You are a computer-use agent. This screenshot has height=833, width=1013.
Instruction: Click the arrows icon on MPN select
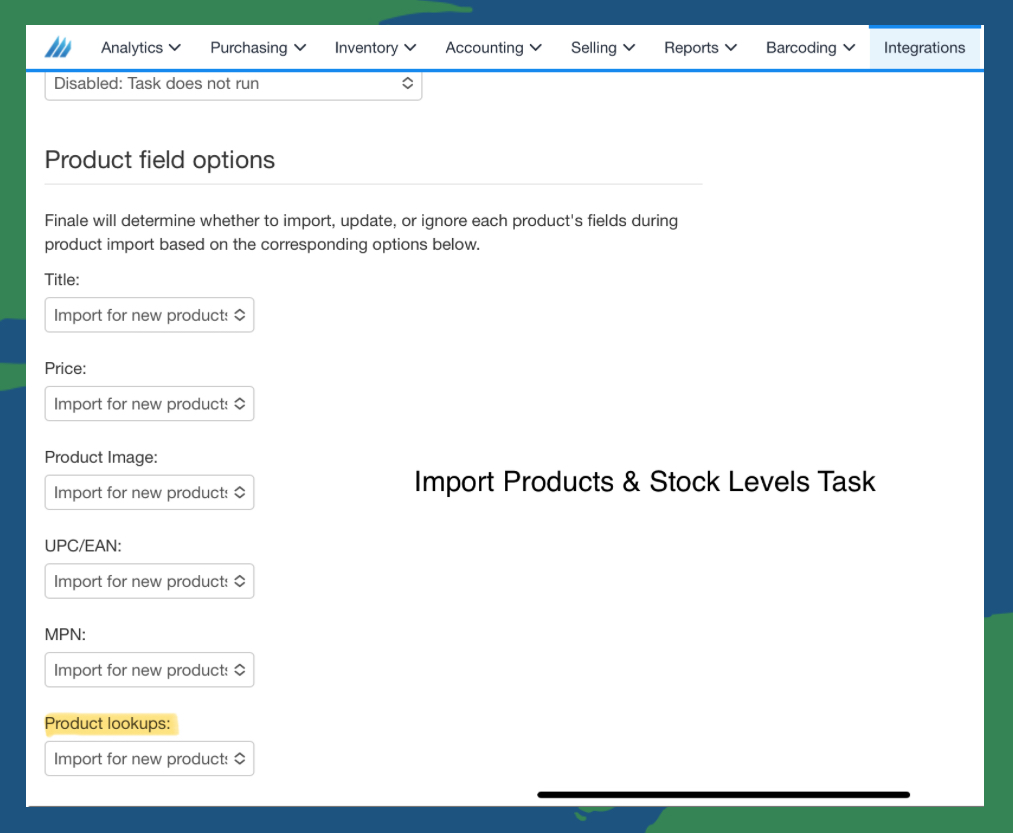point(240,670)
